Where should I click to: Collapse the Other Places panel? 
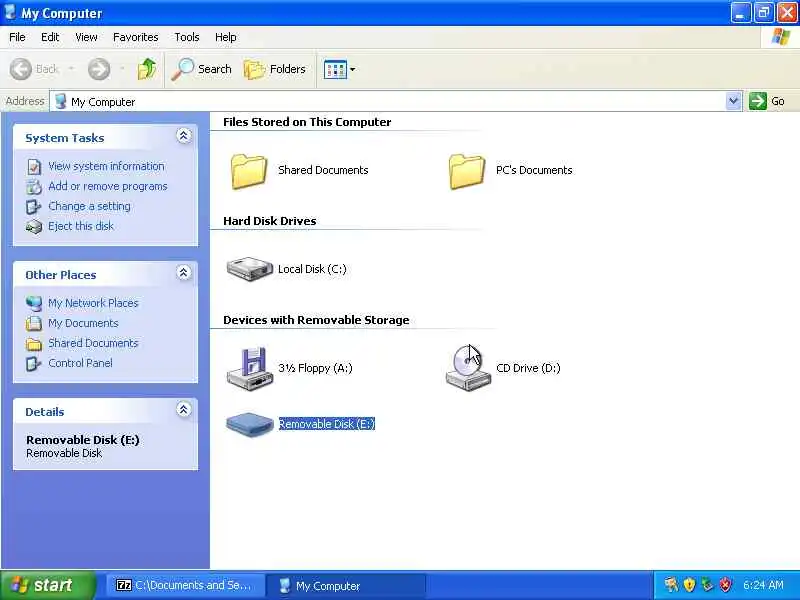point(184,272)
